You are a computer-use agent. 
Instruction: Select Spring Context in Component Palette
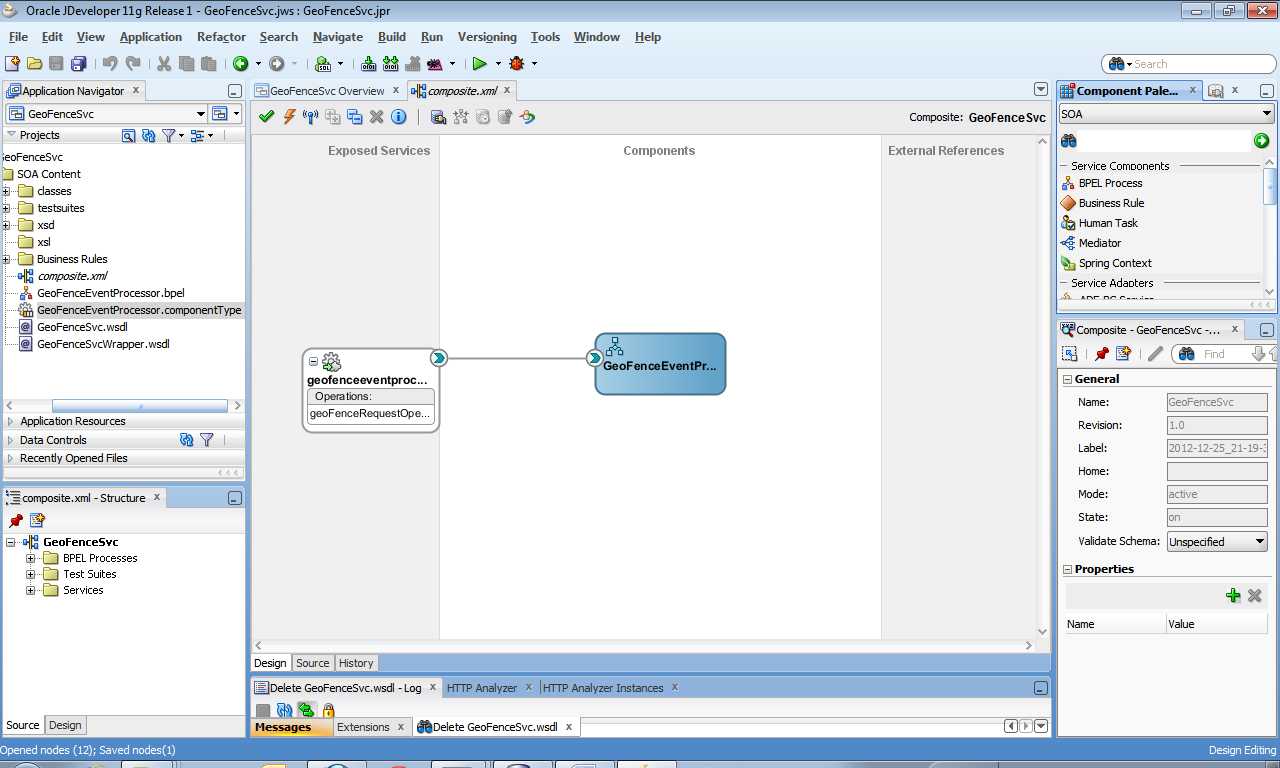point(1115,263)
